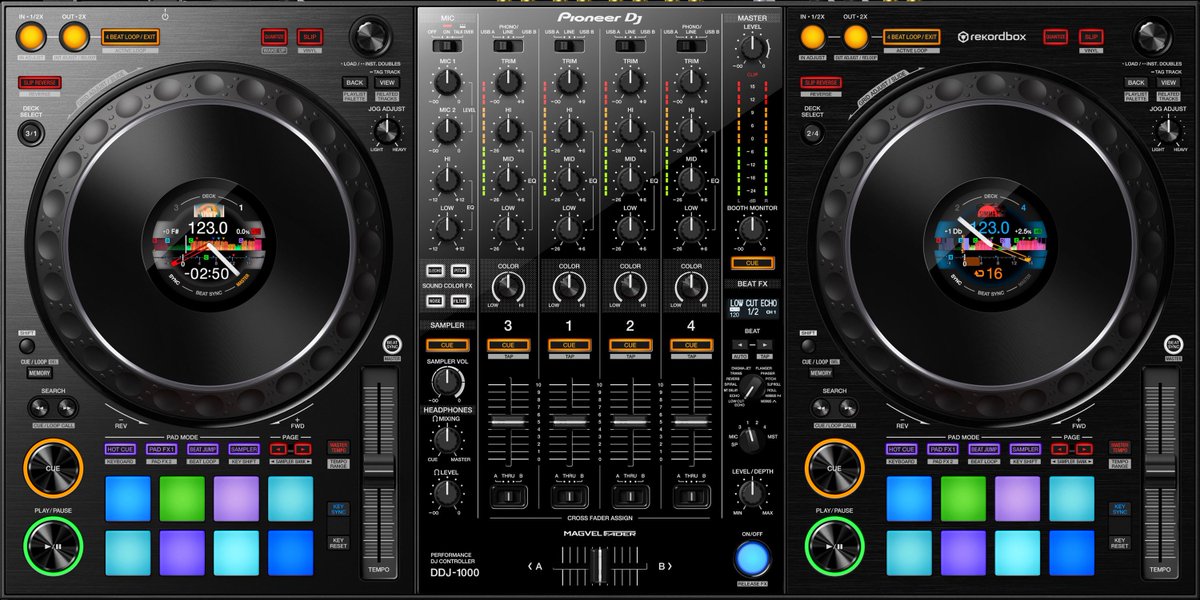Tap the right deck CUE button

(x=833, y=468)
